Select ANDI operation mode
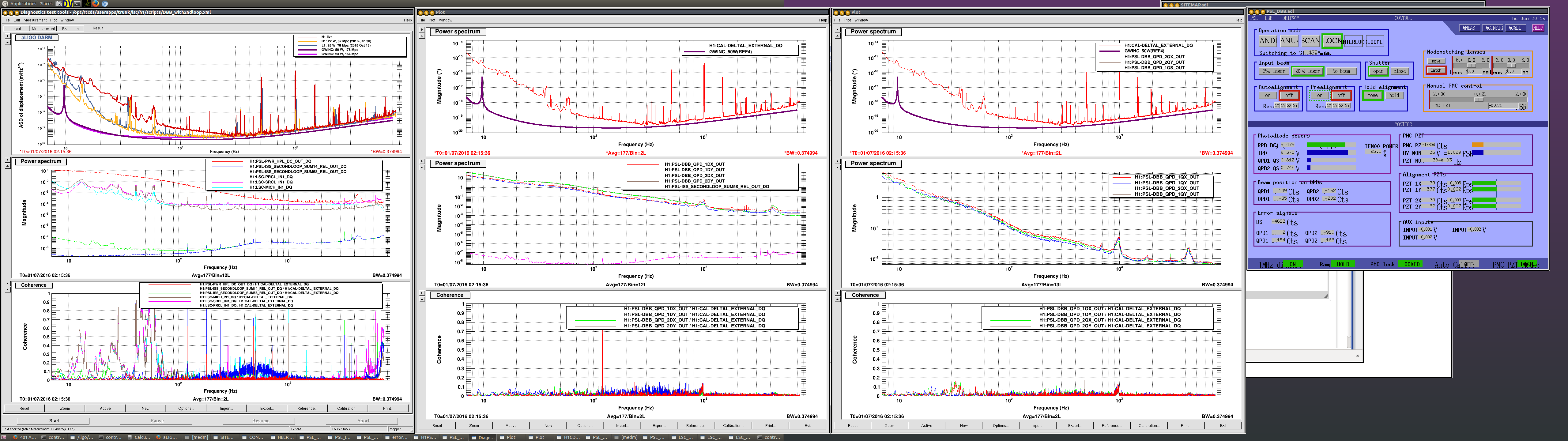This screenshot has width=1568, height=441. tap(1268, 41)
